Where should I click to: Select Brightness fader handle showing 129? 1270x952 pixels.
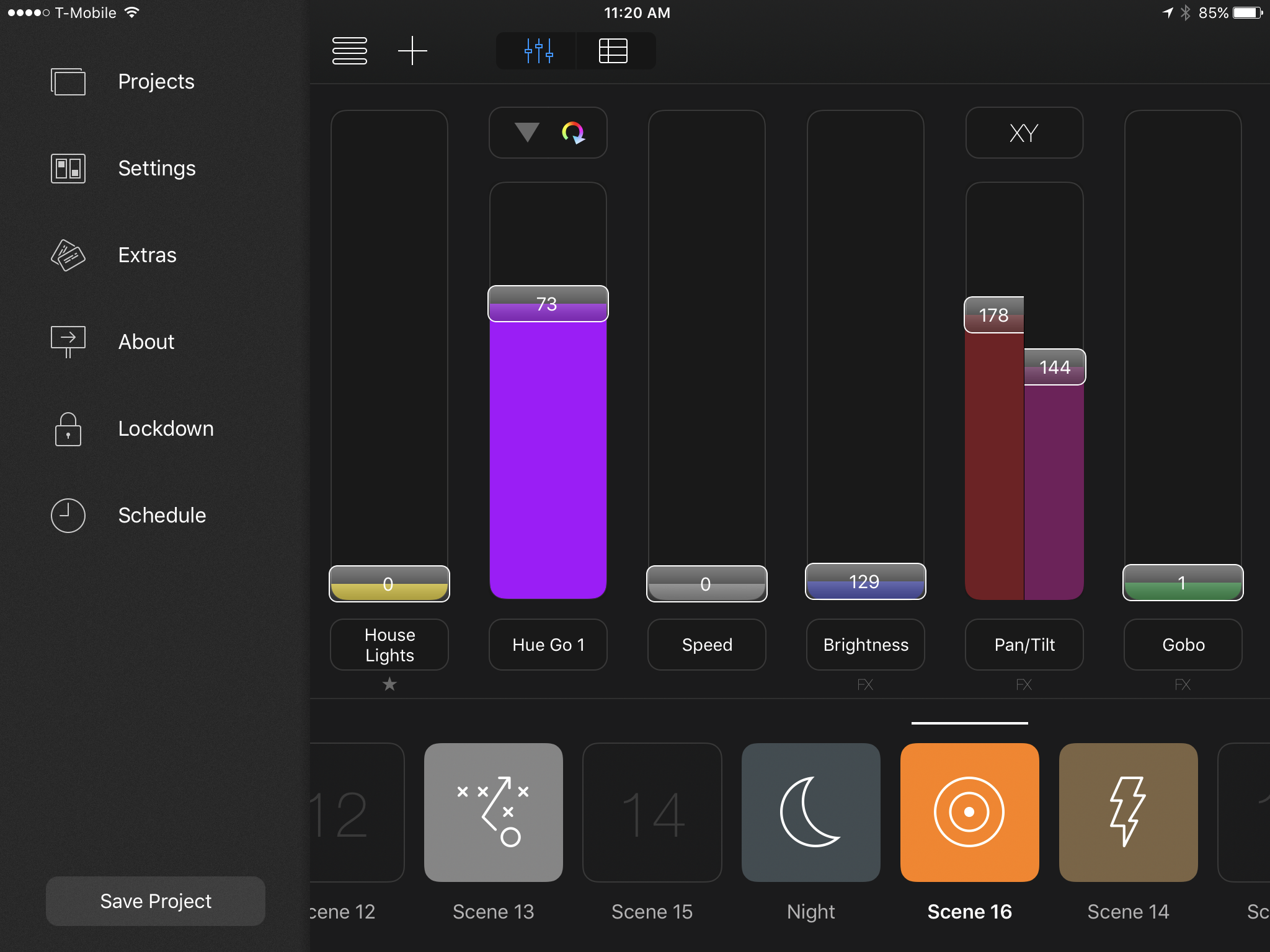[x=866, y=581]
